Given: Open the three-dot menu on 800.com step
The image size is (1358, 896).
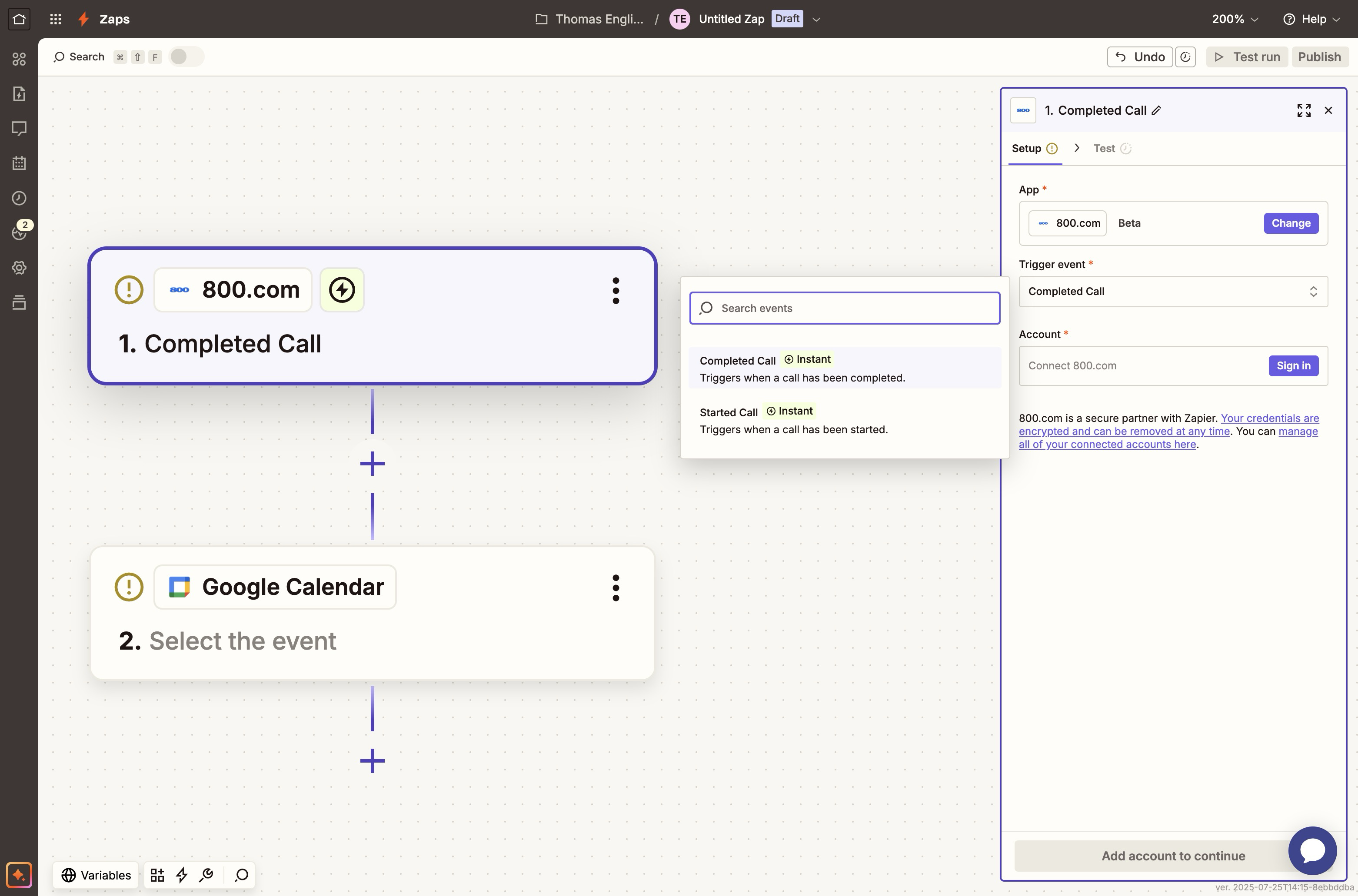Looking at the screenshot, I should (x=616, y=291).
